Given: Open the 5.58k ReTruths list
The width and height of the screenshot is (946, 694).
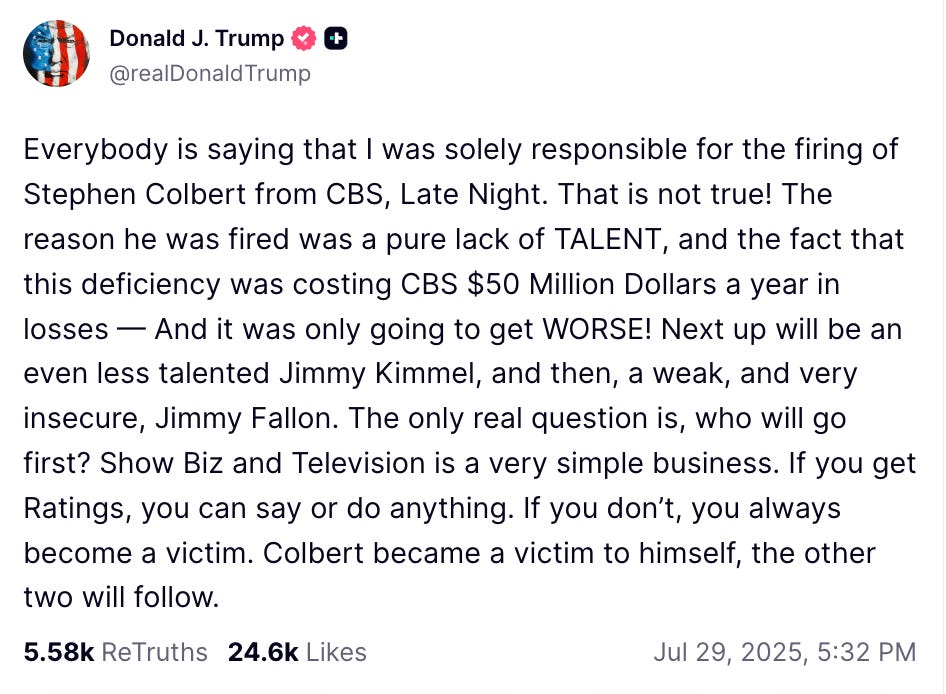Looking at the screenshot, I should (x=116, y=651).
